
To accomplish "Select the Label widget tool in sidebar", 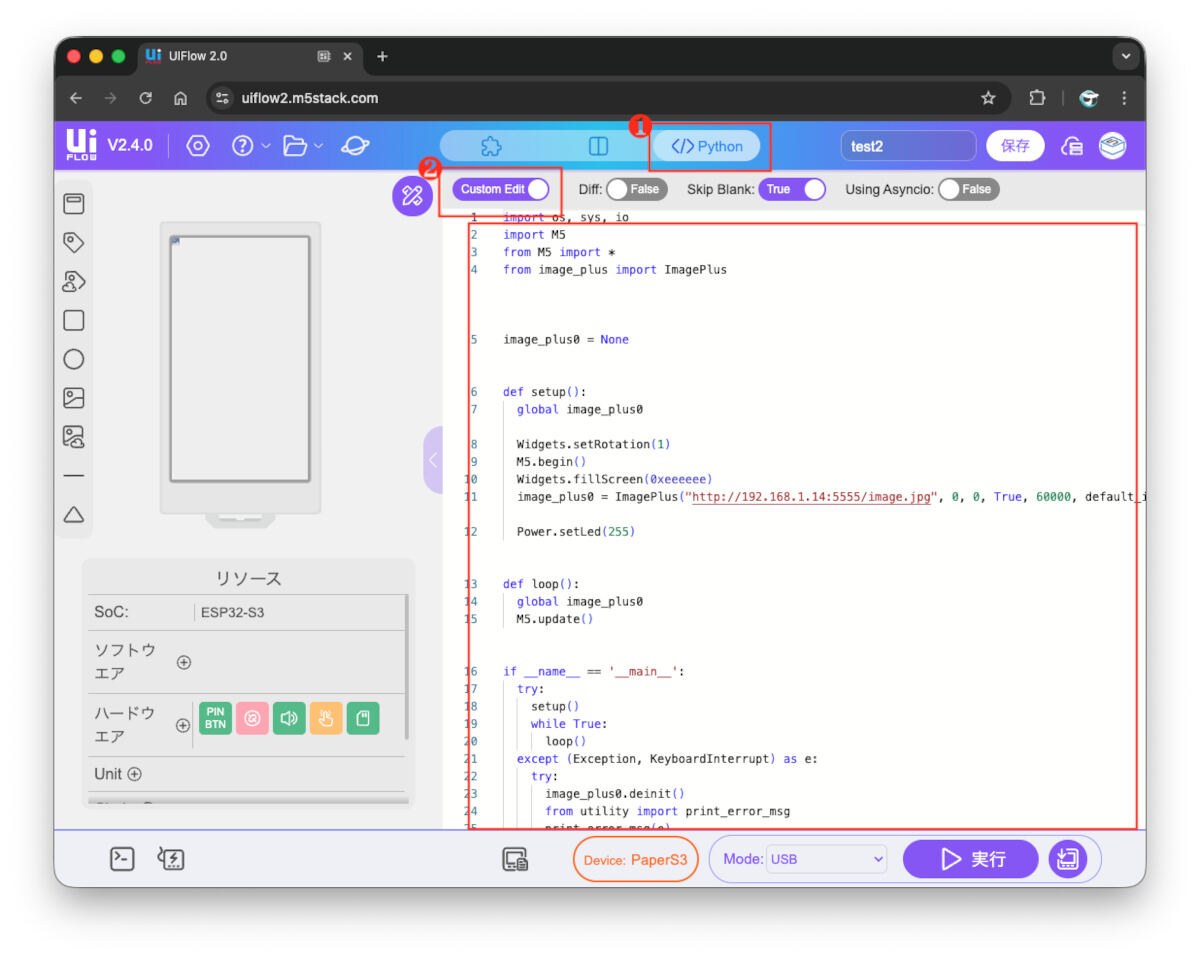I will (73, 242).
